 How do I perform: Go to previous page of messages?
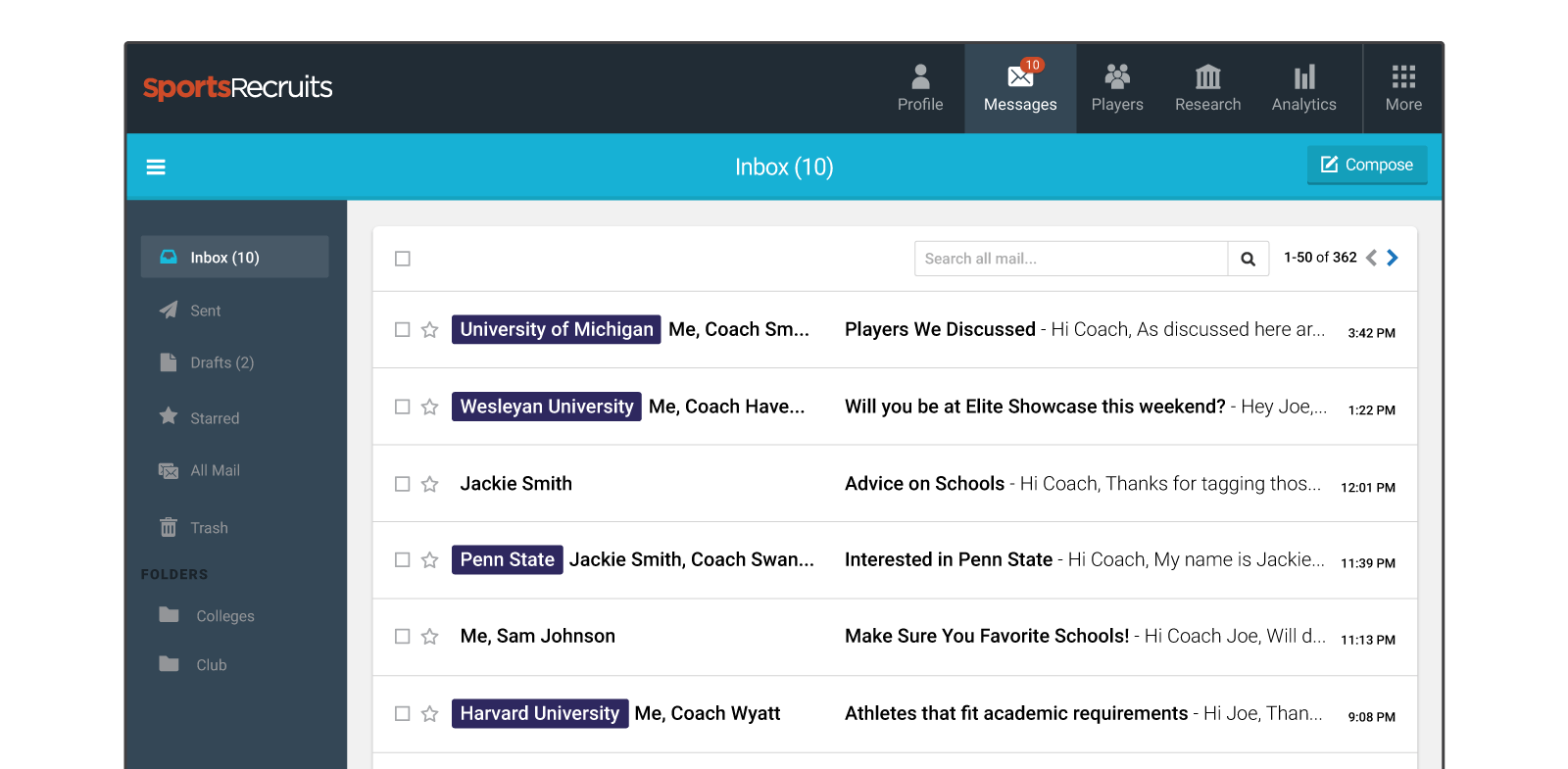click(1372, 258)
